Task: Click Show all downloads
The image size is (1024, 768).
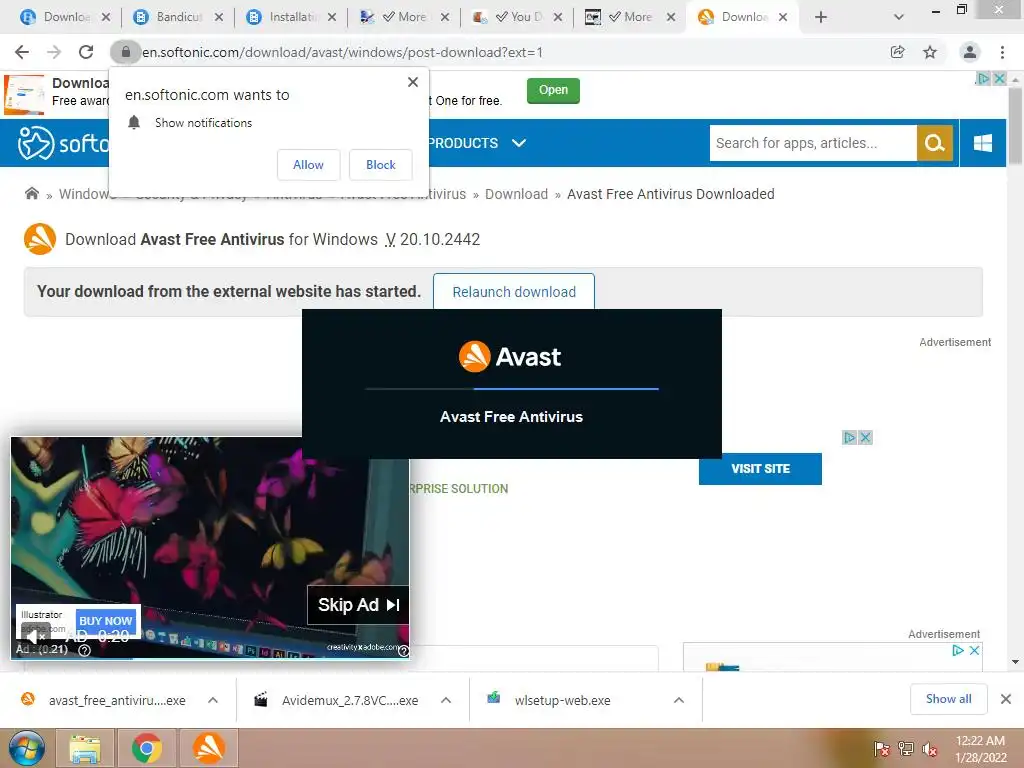Action: pos(948,699)
